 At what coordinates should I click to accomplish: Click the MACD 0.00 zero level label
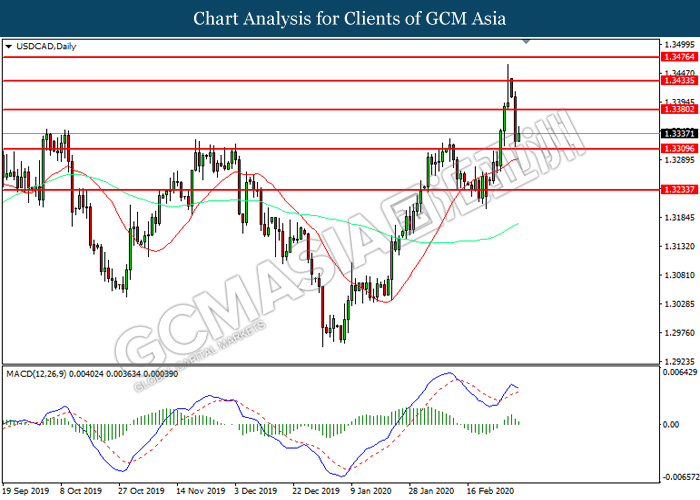click(x=671, y=424)
